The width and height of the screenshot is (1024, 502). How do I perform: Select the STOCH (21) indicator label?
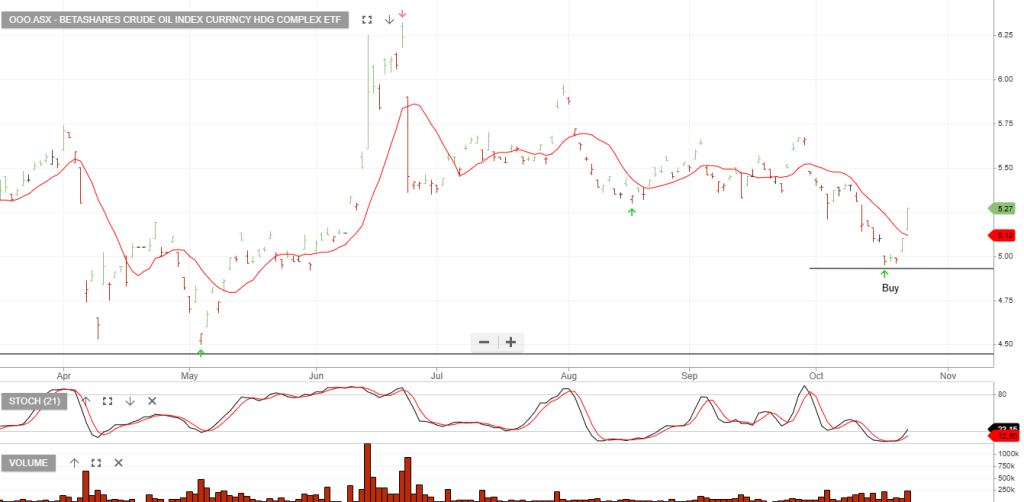(36, 401)
